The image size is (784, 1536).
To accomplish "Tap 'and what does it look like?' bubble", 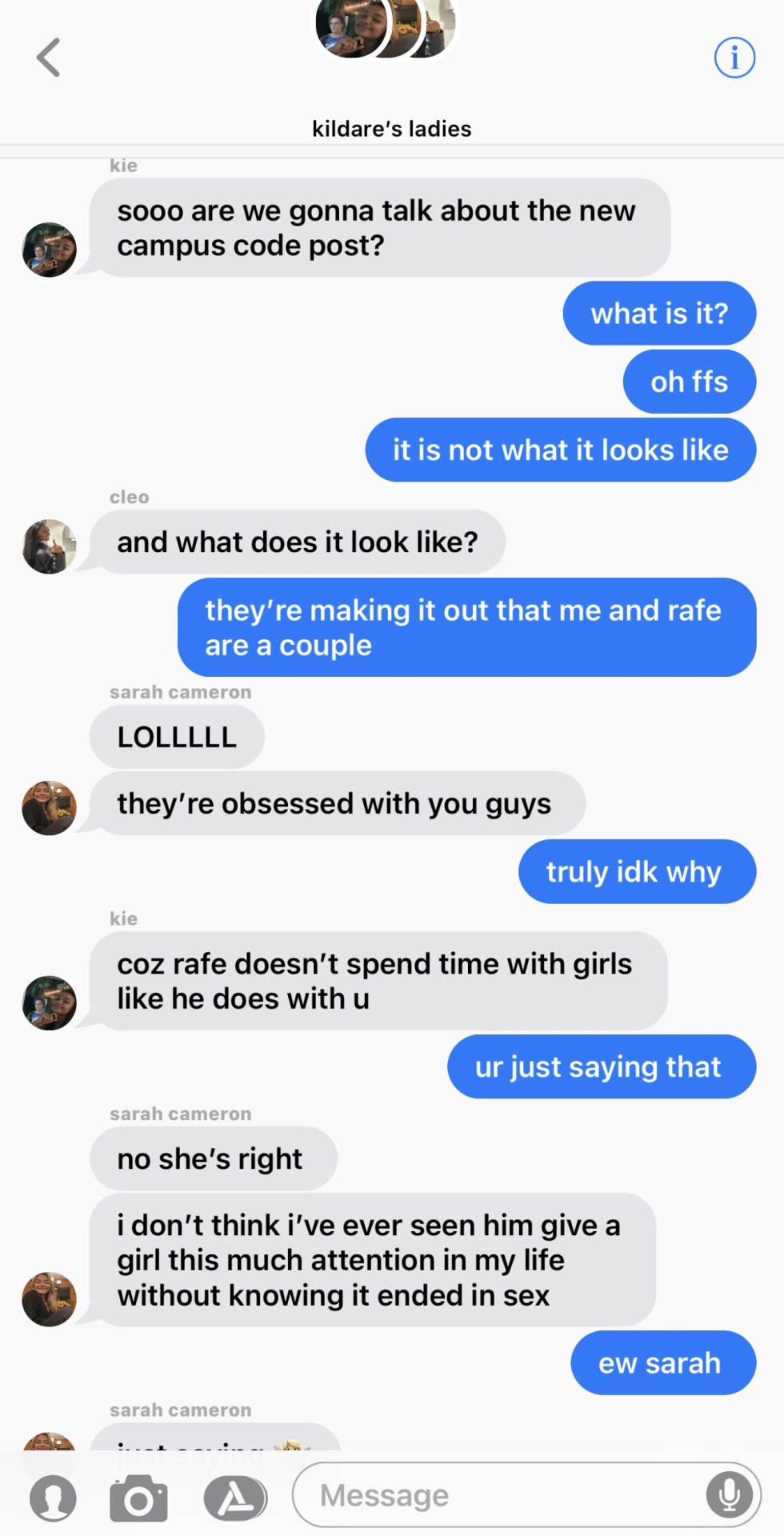I will [x=297, y=542].
